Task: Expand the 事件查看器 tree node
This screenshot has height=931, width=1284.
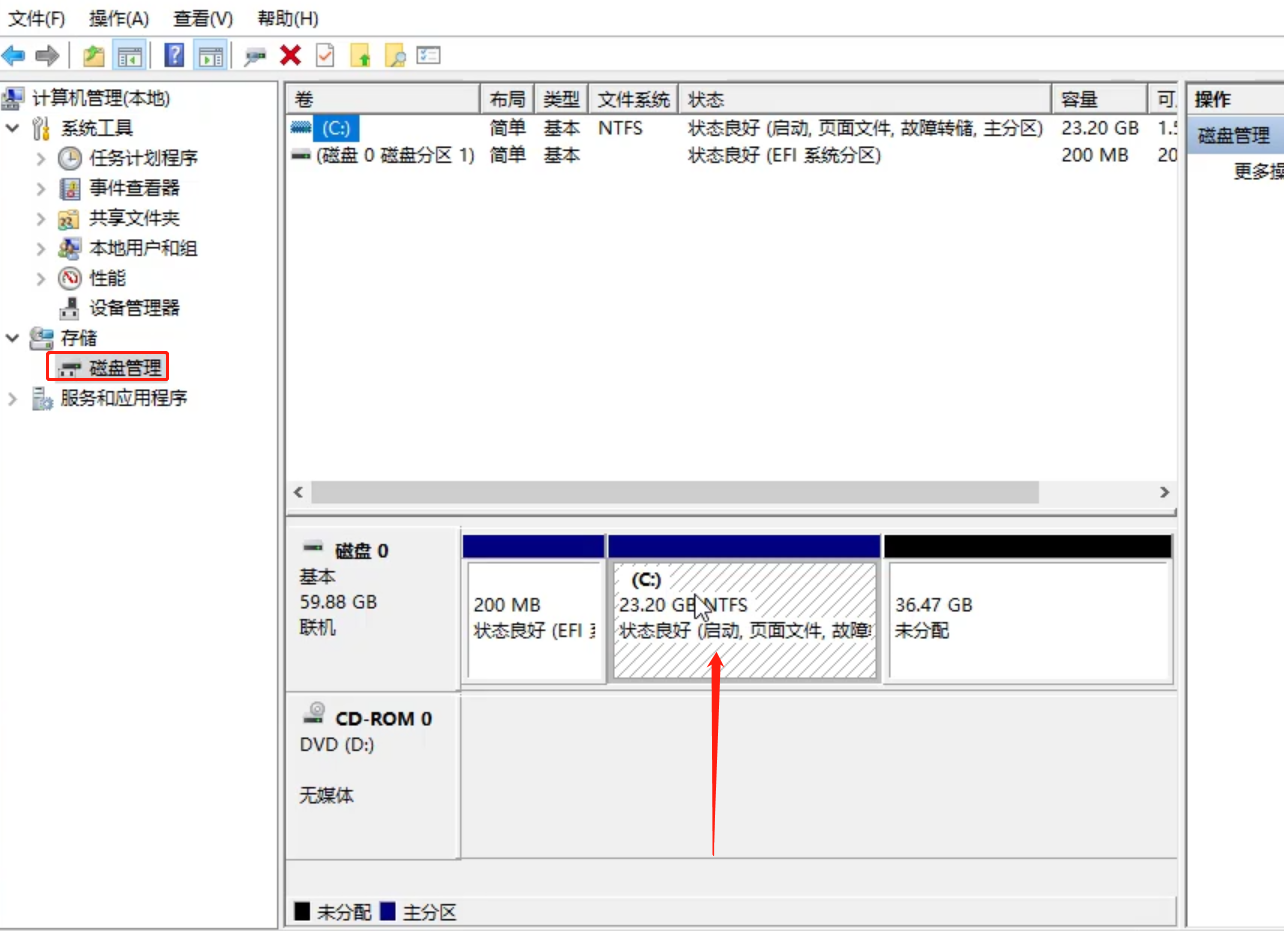Action: coord(41,188)
